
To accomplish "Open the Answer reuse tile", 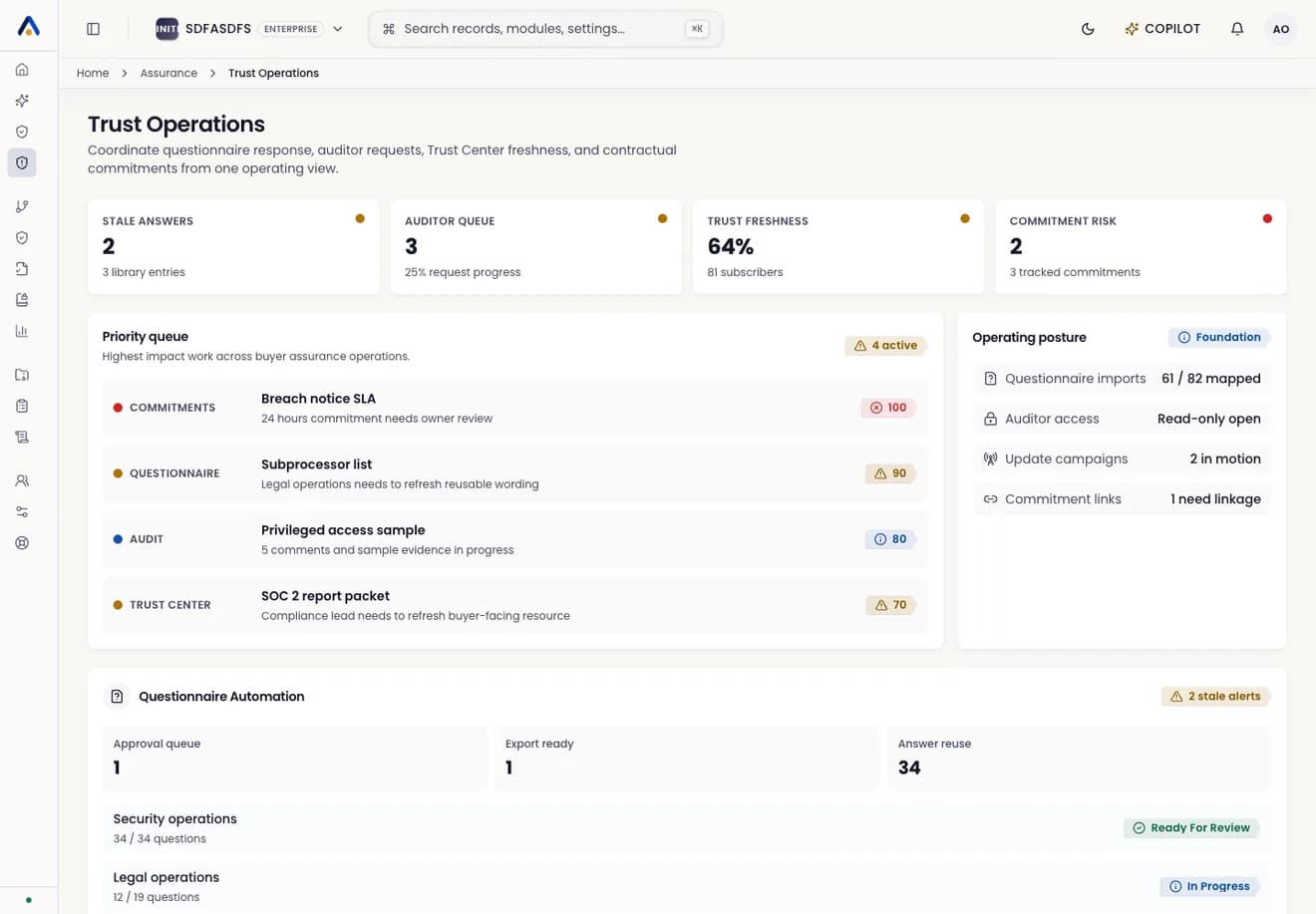I will click(x=1079, y=759).
